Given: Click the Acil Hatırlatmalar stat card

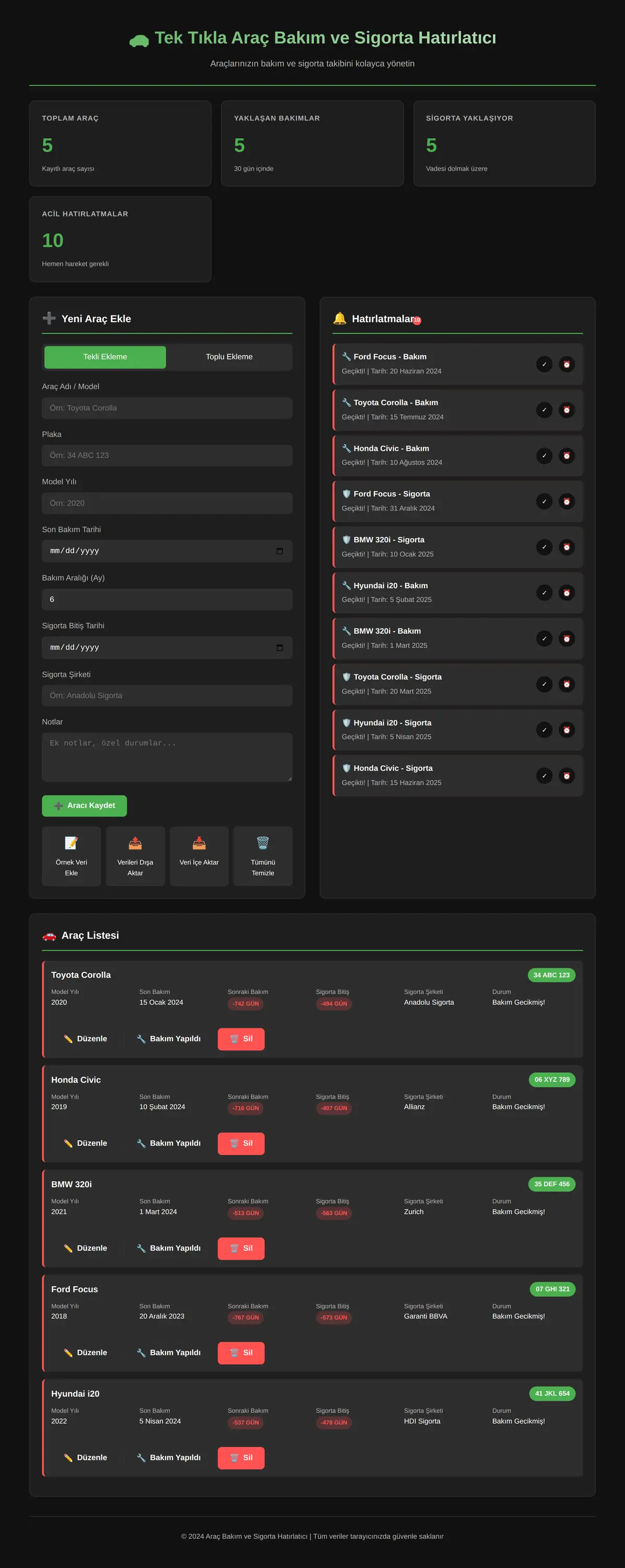Looking at the screenshot, I should (x=120, y=239).
